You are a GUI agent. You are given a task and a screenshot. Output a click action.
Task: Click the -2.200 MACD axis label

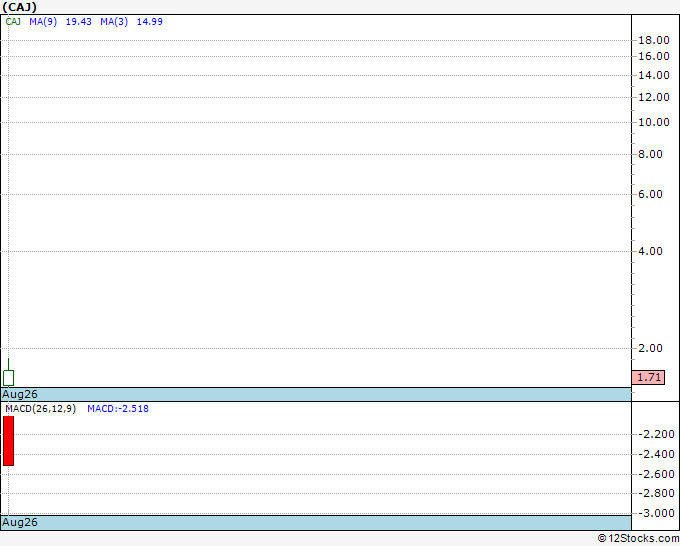point(657,434)
